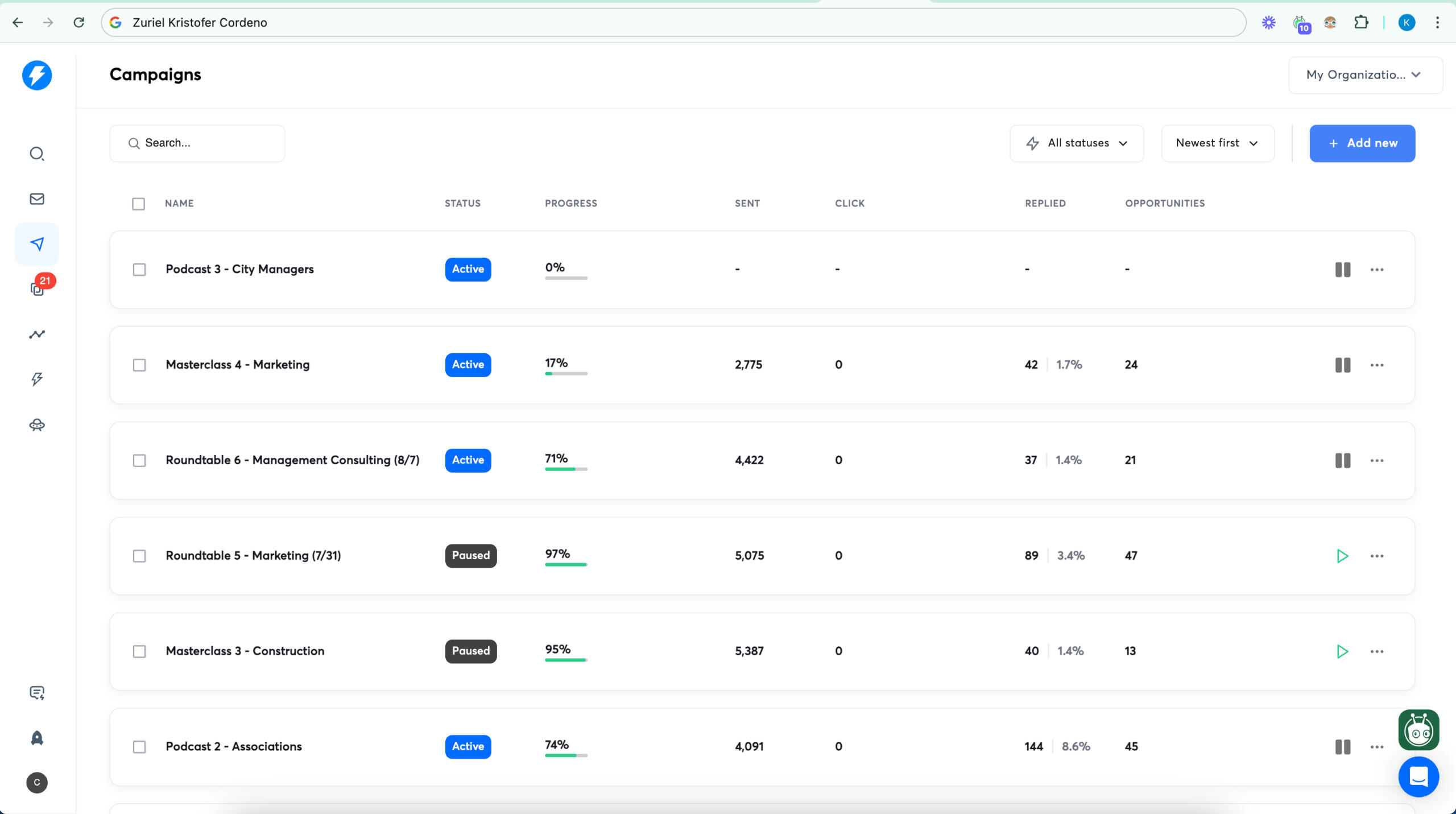Click the Add new campaign button
This screenshot has height=814, width=1456.
[1362, 143]
